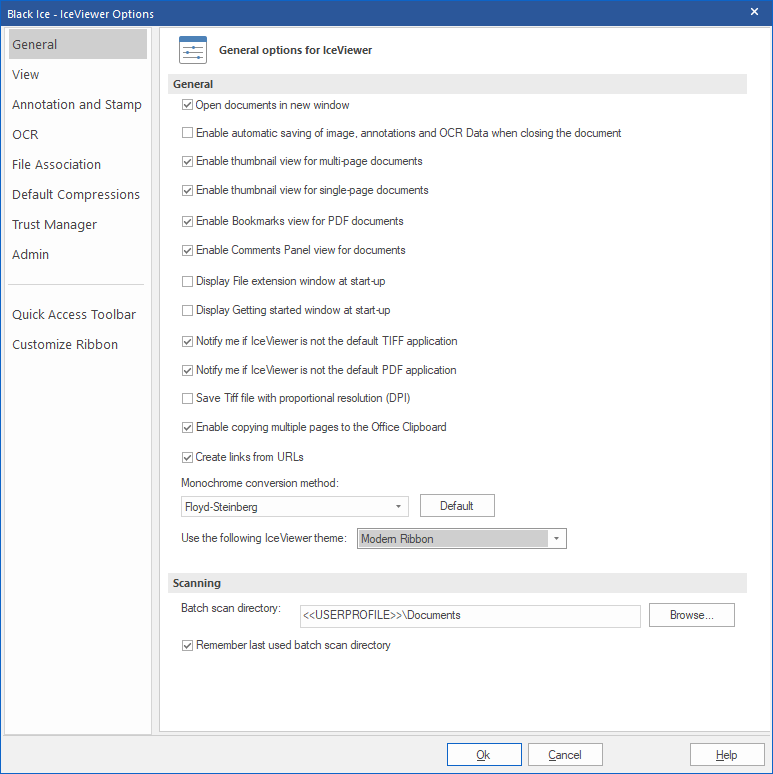Close the IceViewer Options dialog
Screen dimensions: 773x774
(754, 12)
